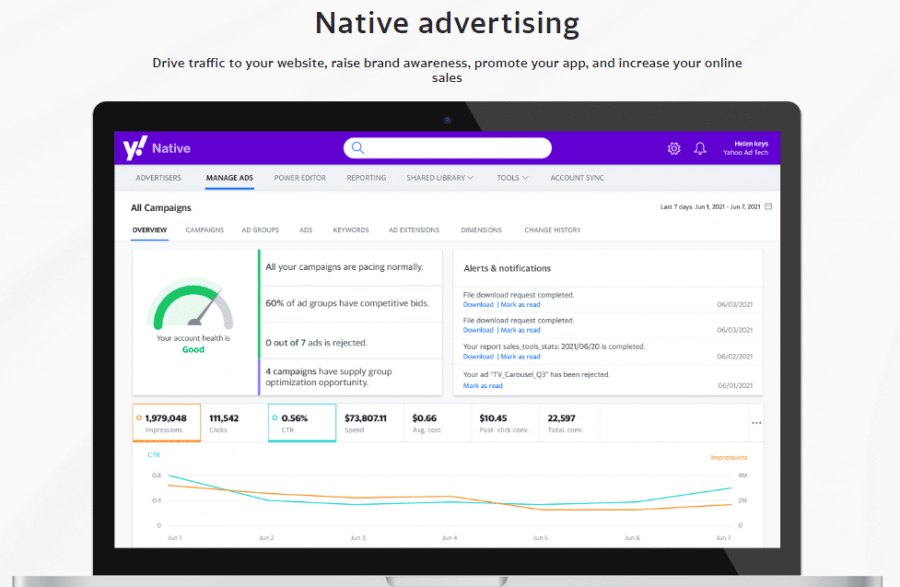Switch to Change History sub-tab

[552, 230]
